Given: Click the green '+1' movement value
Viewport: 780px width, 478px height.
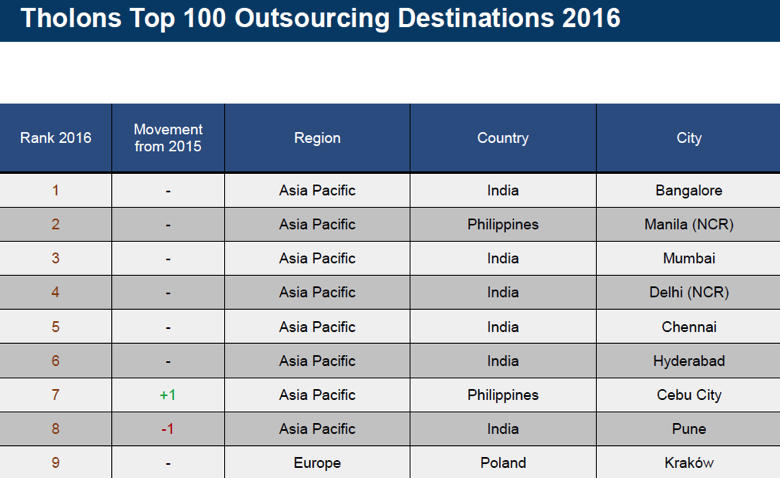Looking at the screenshot, I should [x=168, y=395].
